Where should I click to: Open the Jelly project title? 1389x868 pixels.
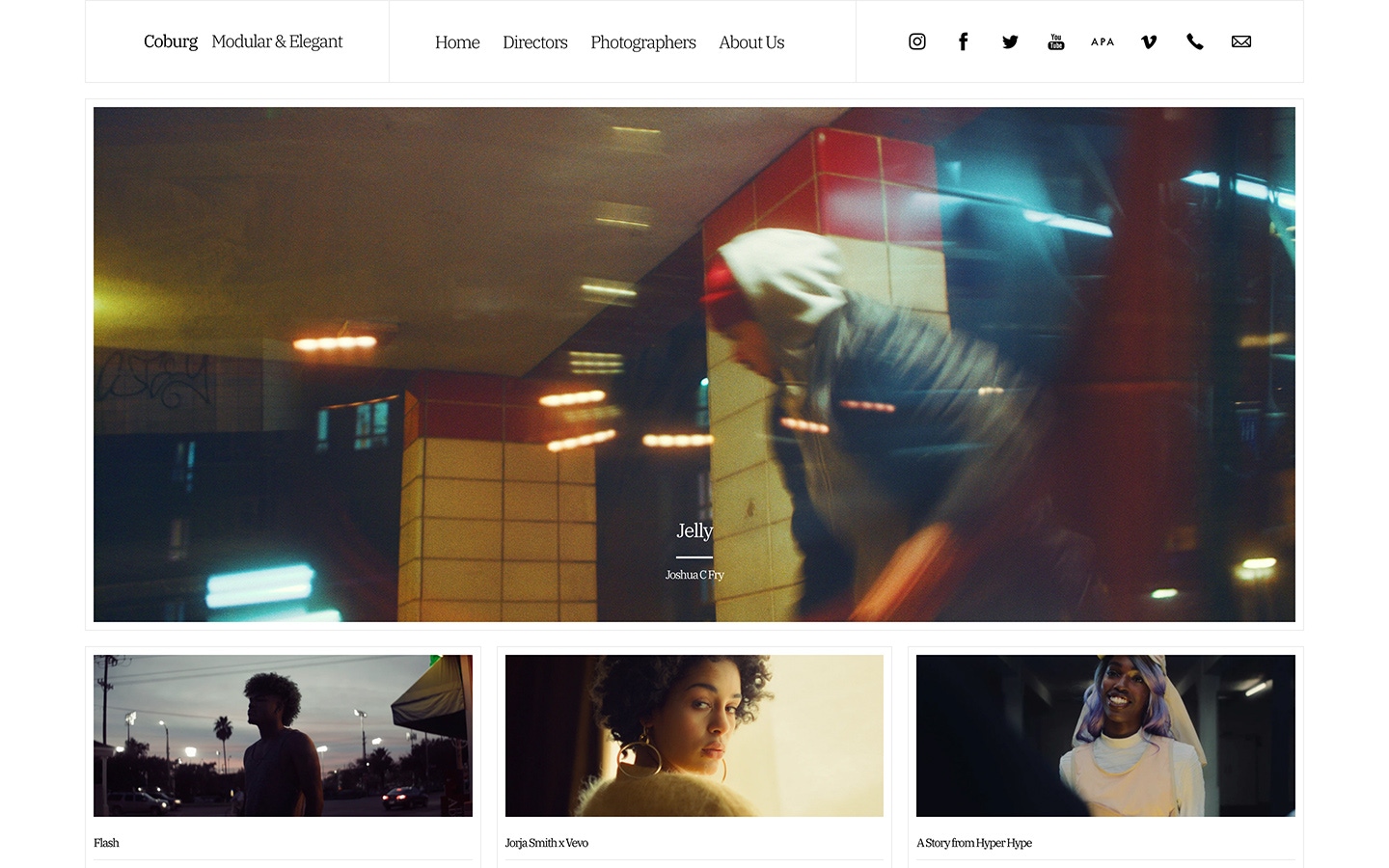tap(694, 530)
